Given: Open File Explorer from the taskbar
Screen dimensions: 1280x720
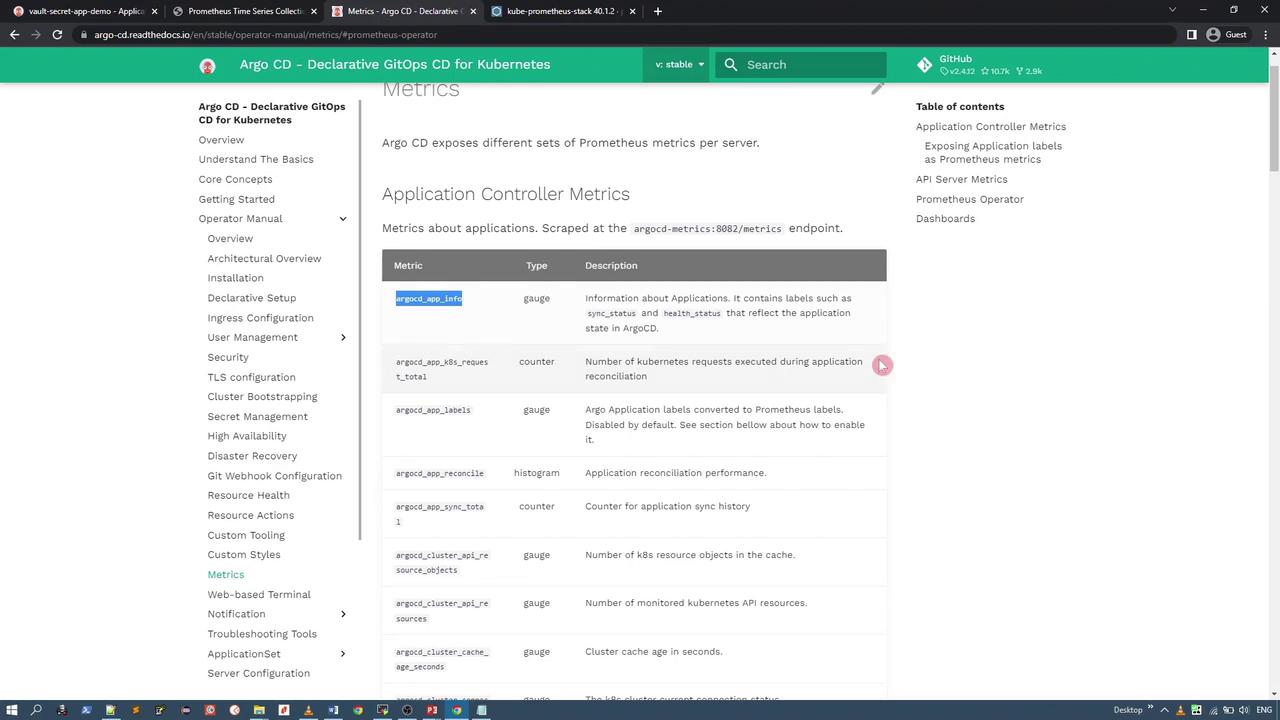Looking at the screenshot, I should 259,710.
